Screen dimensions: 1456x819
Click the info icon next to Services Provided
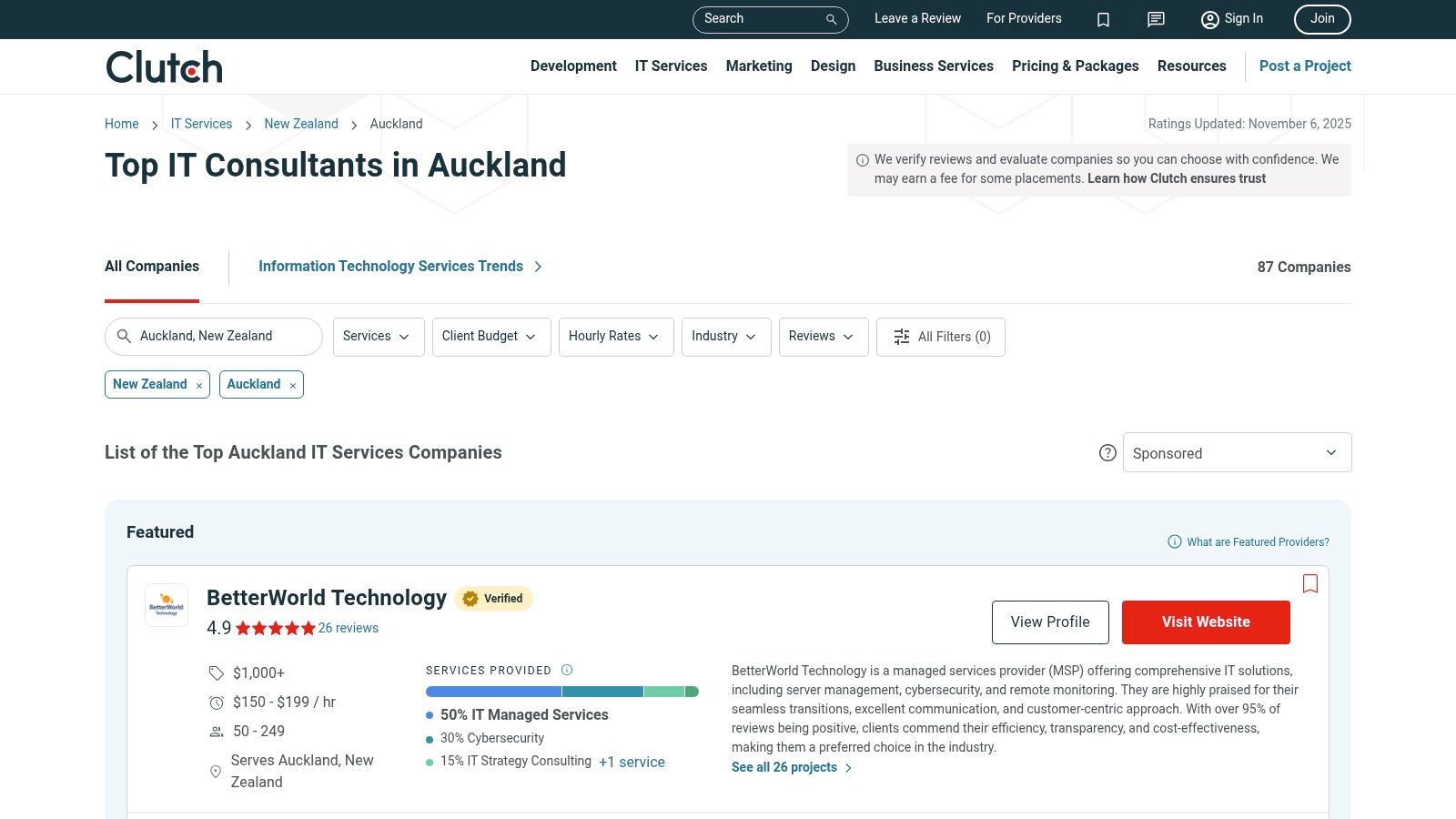tap(566, 670)
